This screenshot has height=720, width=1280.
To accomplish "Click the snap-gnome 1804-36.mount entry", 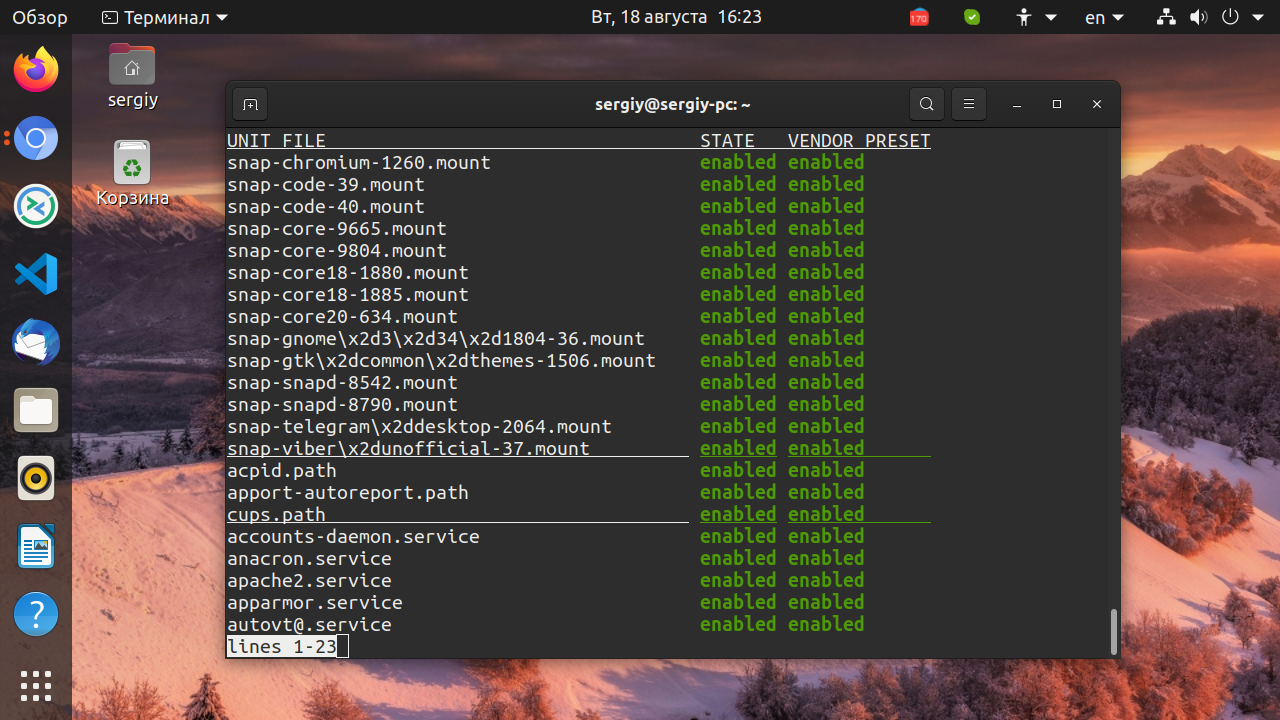I will point(436,338).
